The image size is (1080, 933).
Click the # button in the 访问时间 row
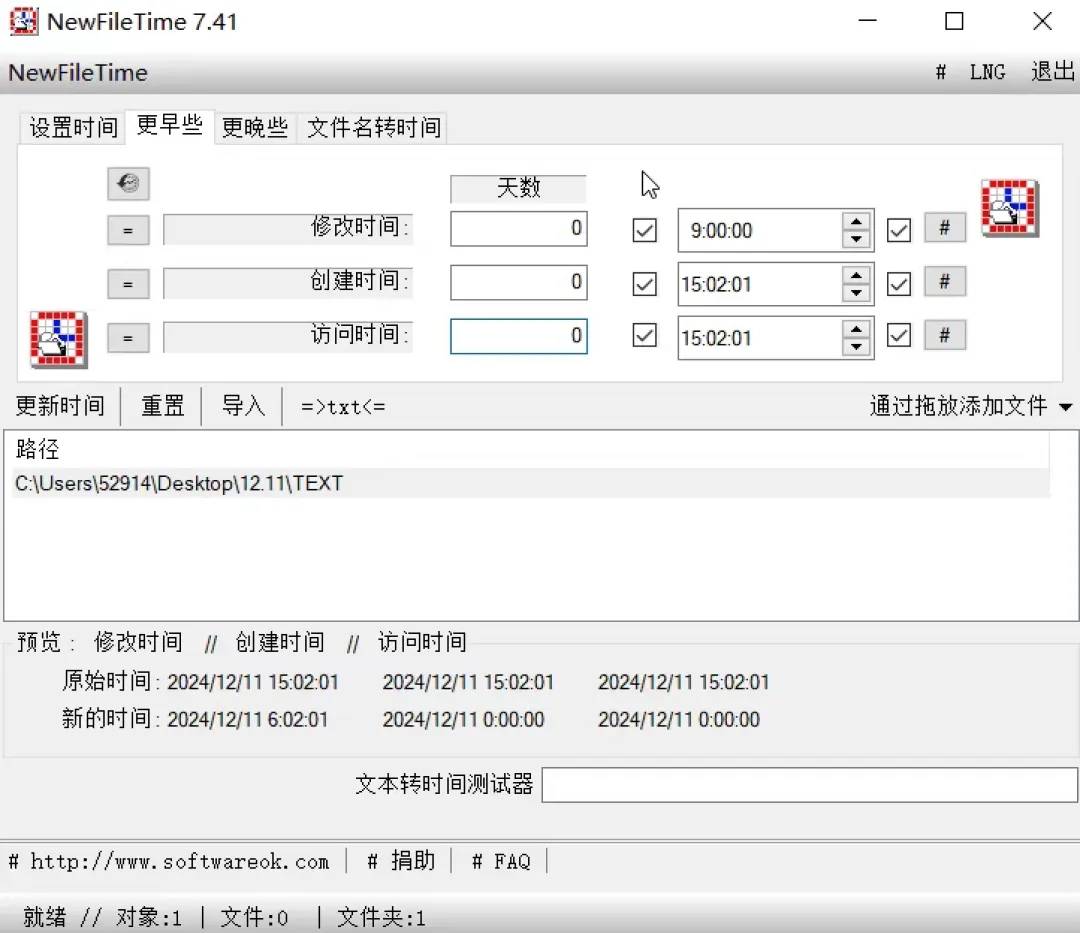pyautogui.click(x=944, y=335)
